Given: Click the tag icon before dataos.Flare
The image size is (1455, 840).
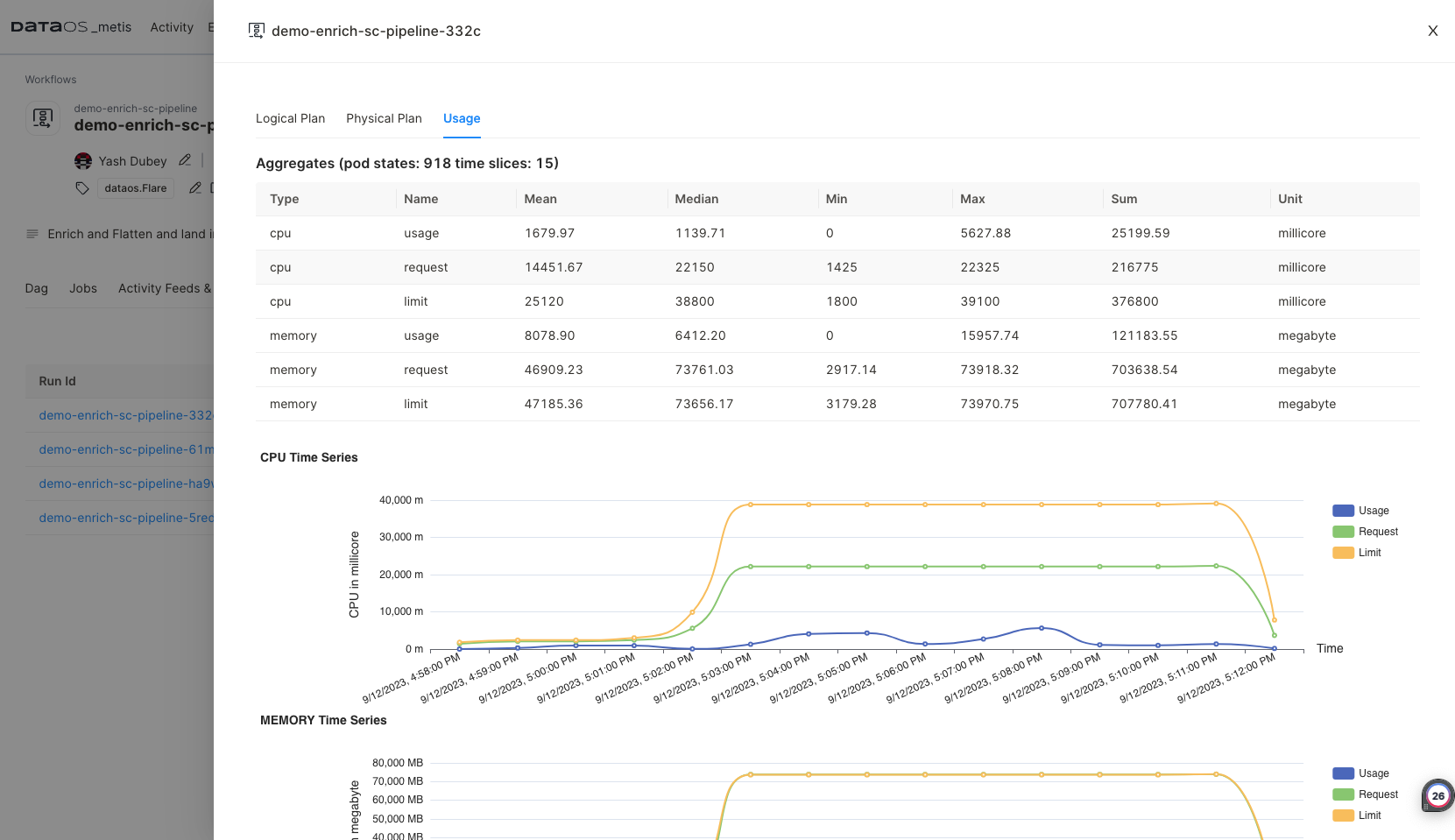Looking at the screenshot, I should (82, 188).
